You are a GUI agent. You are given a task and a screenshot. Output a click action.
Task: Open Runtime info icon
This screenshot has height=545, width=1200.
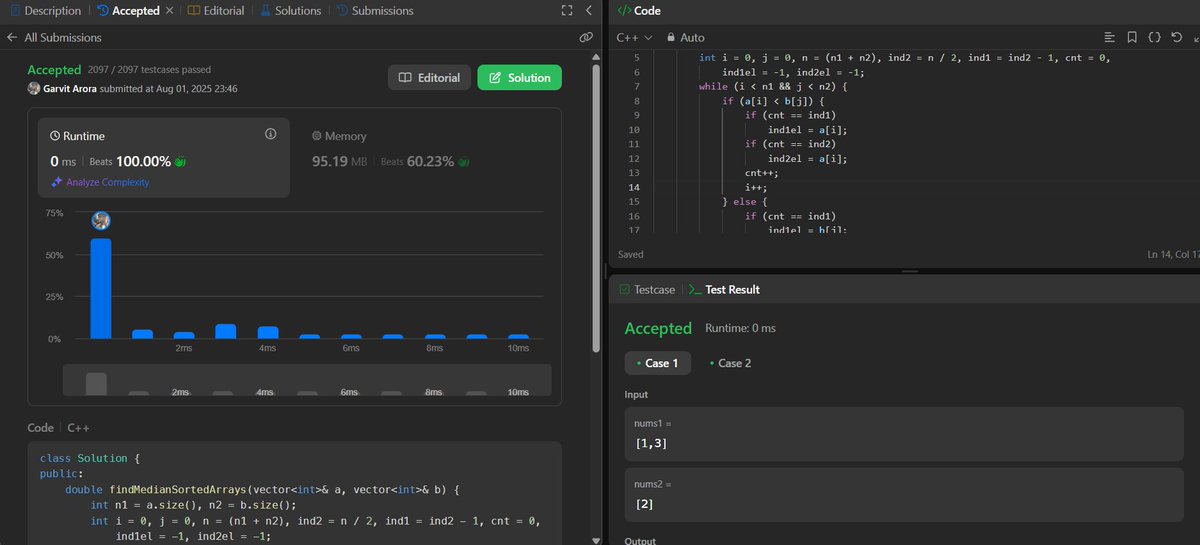click(269, 134)
